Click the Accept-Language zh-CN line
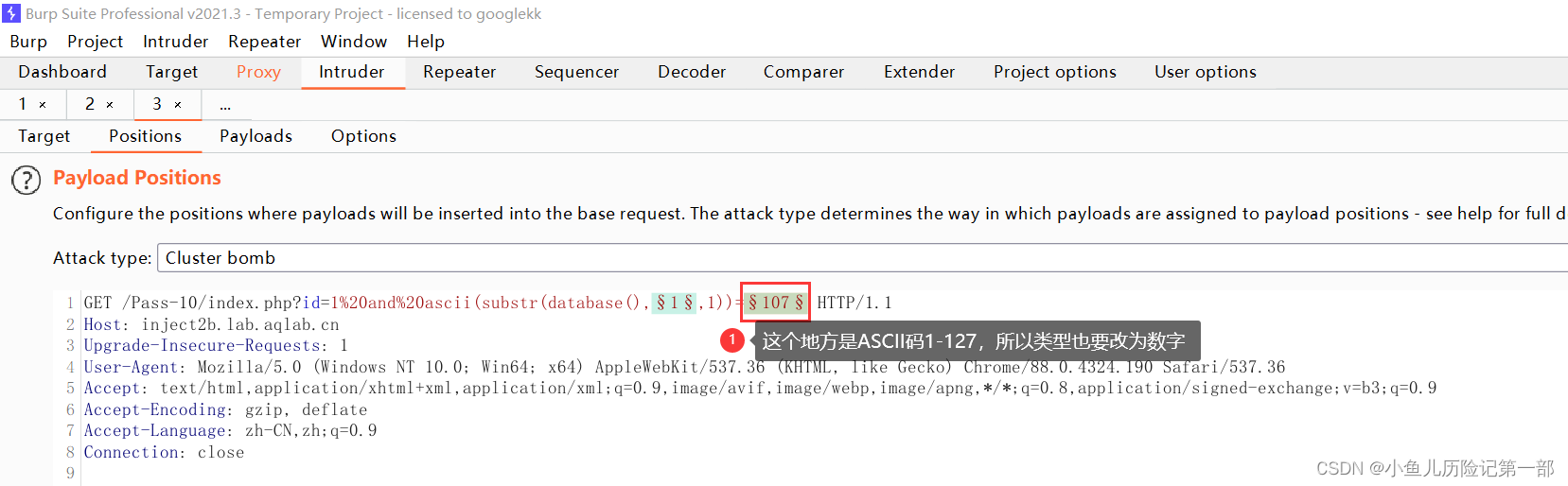 [x=230, y=430]
